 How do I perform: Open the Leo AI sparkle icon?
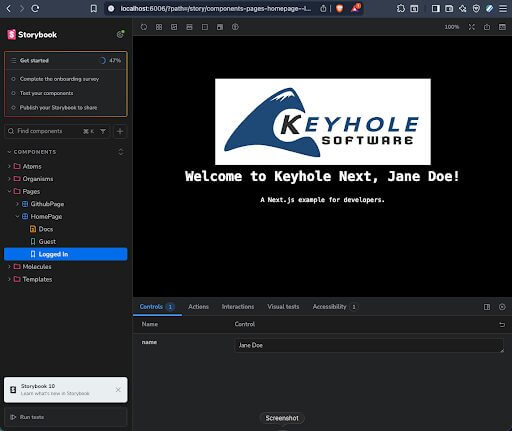pos(463,9)
